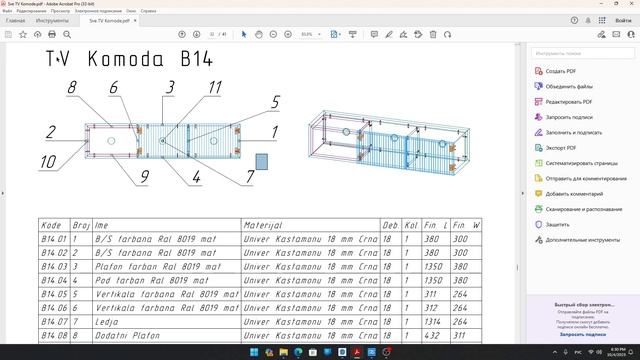Click the tools search input field
The image size is (640, 360).
(x=583, y=53)
